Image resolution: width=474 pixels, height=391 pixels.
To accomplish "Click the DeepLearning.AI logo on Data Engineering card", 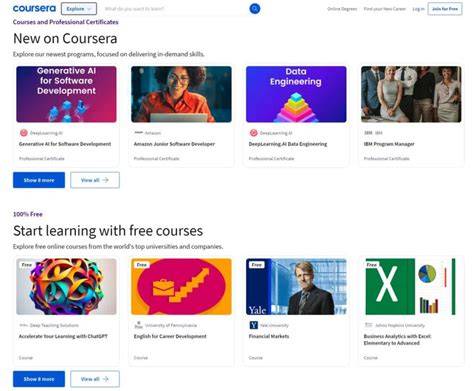I will [254, 133].
